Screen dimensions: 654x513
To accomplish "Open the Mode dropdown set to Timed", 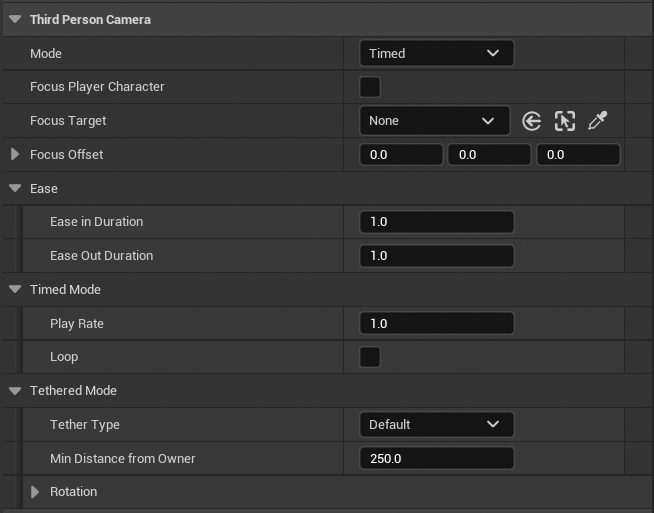I will pos(436,53).
